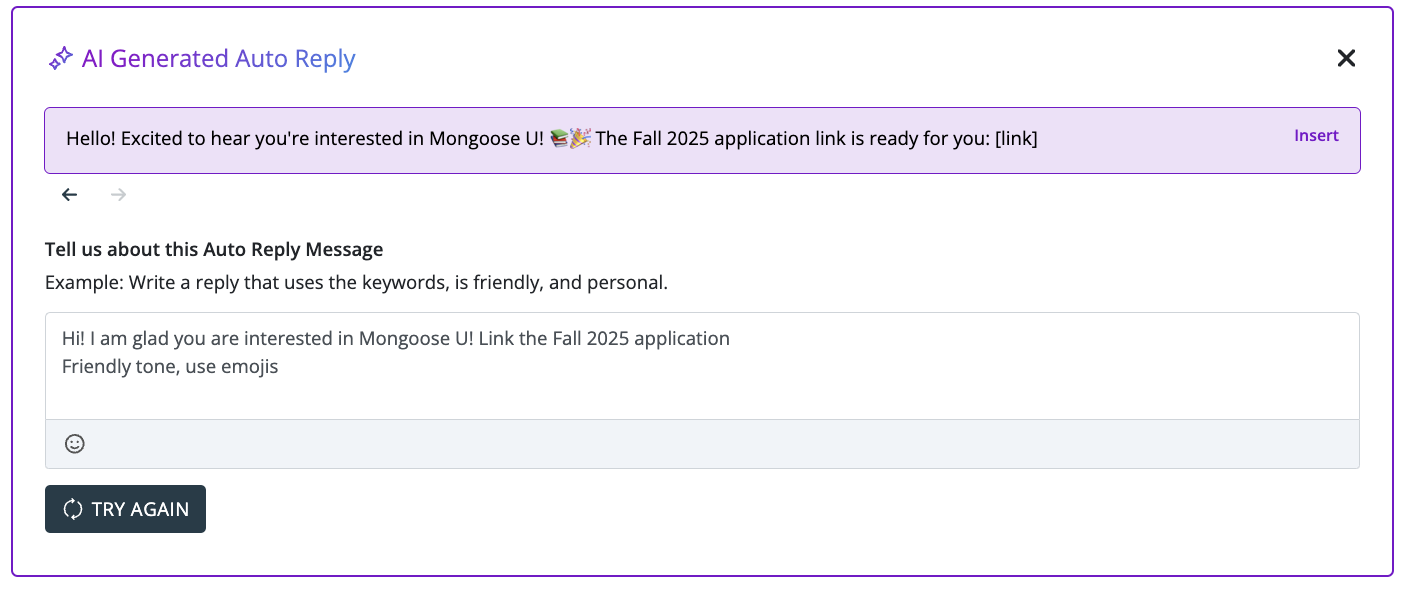Click the 'Hi! I am glad' line in the prompt

[x=395, y=338]
